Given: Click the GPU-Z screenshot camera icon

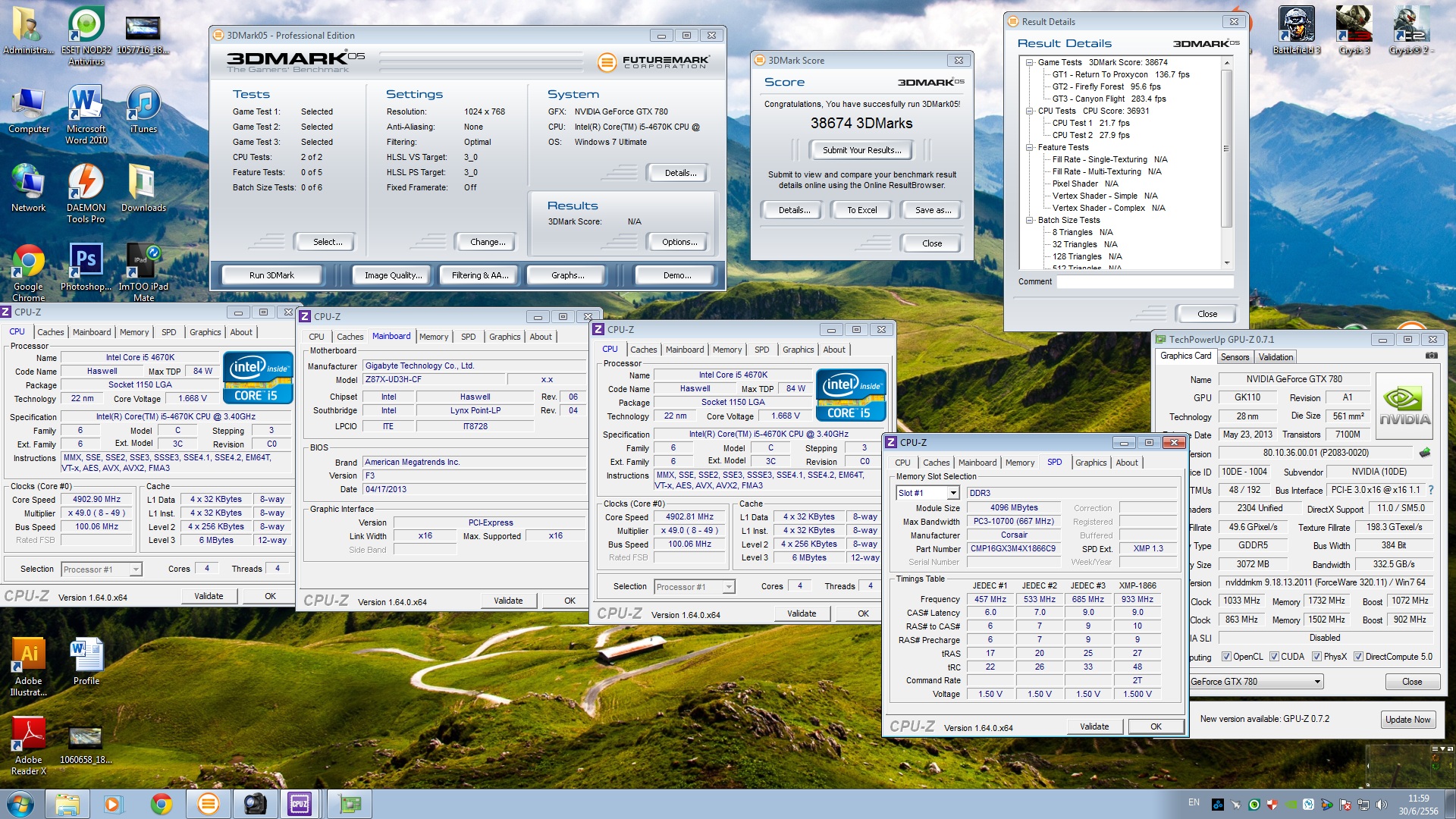Looking at the screenshot, I should [1431, 356].
